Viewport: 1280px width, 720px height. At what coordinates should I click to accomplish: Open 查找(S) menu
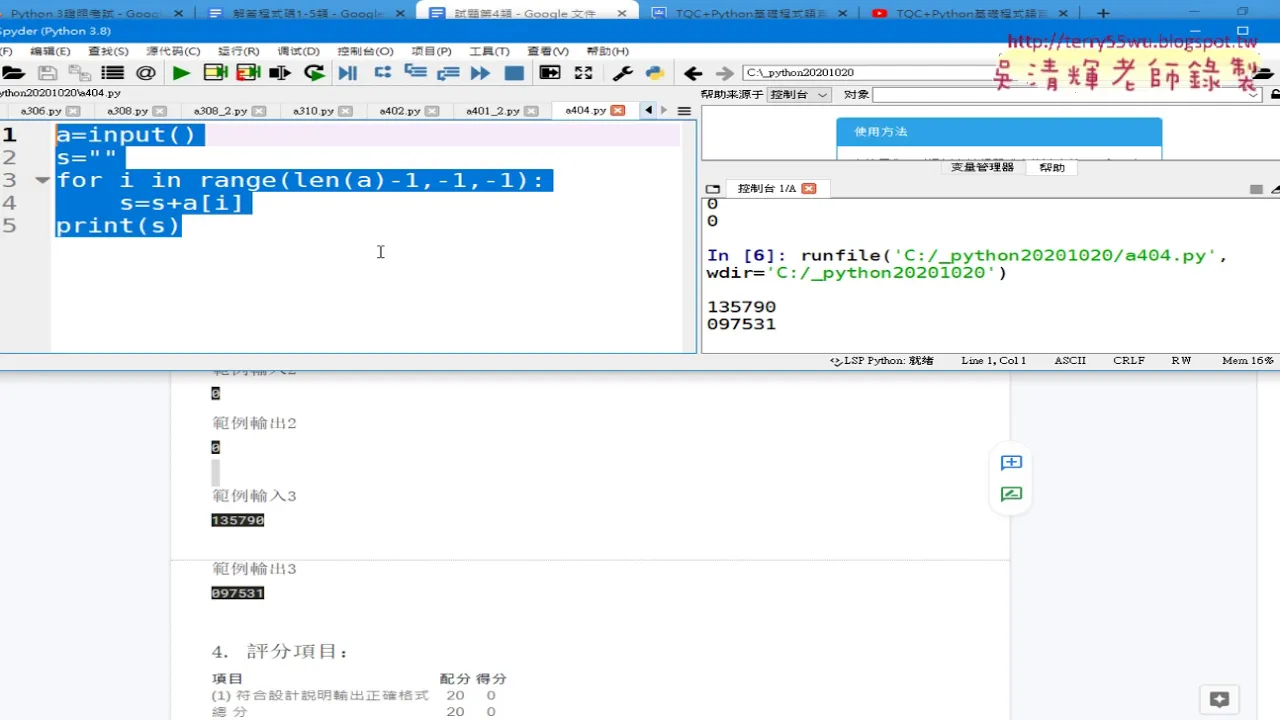tap(108, 51)
